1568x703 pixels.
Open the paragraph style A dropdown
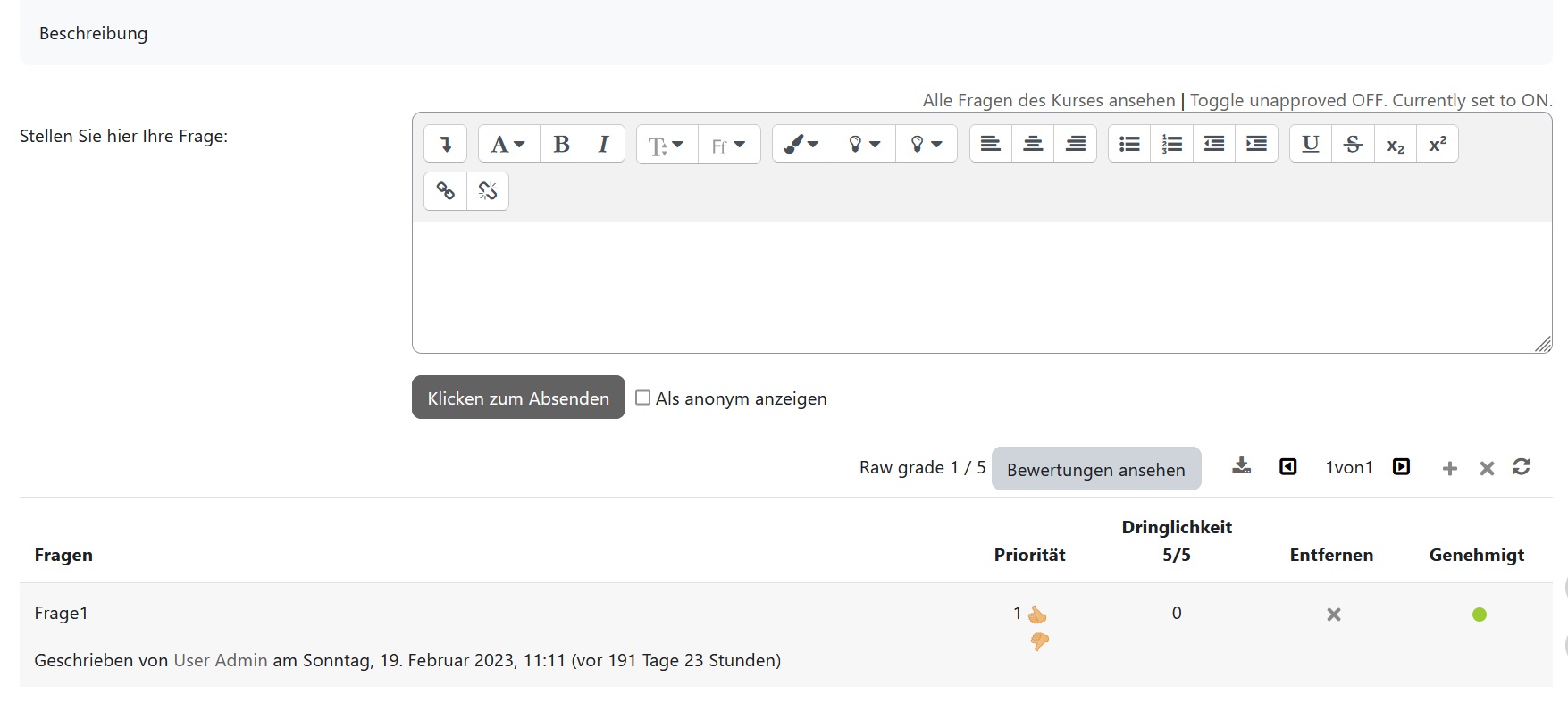click(507, 144)
